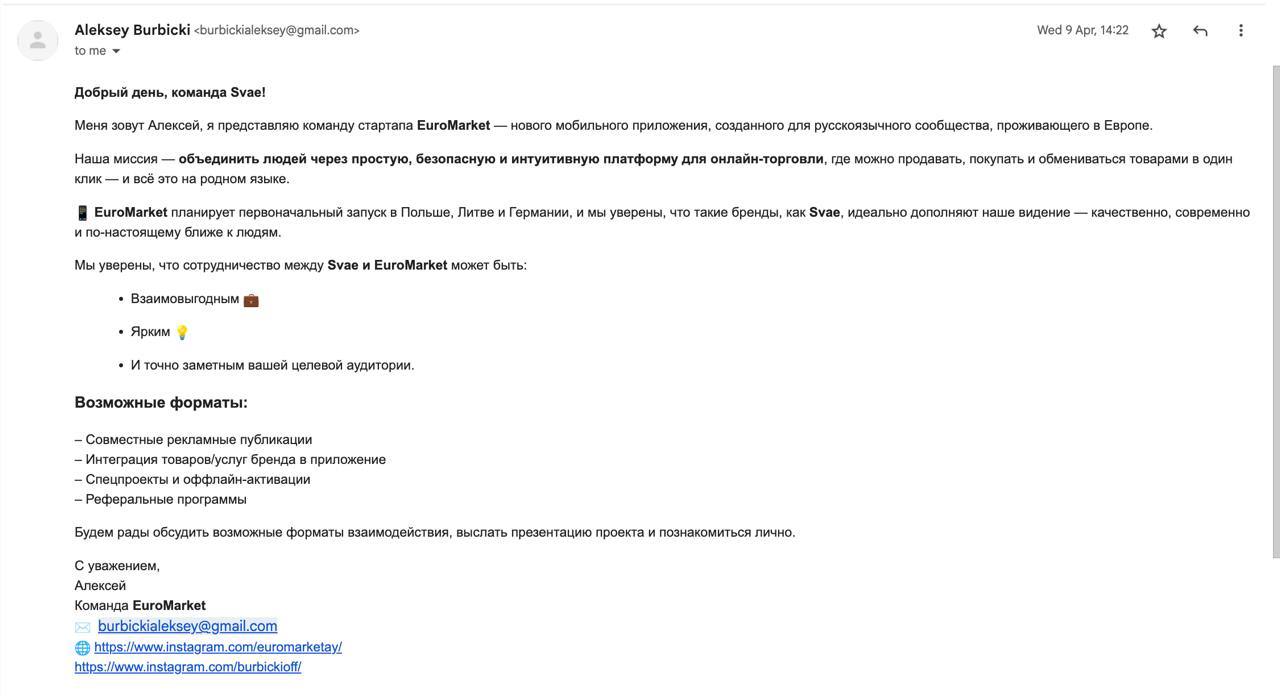
Task: Click the briefcase emoji after Взаимовыгодным
Action: pyautogui.click(x=251, y=300)
